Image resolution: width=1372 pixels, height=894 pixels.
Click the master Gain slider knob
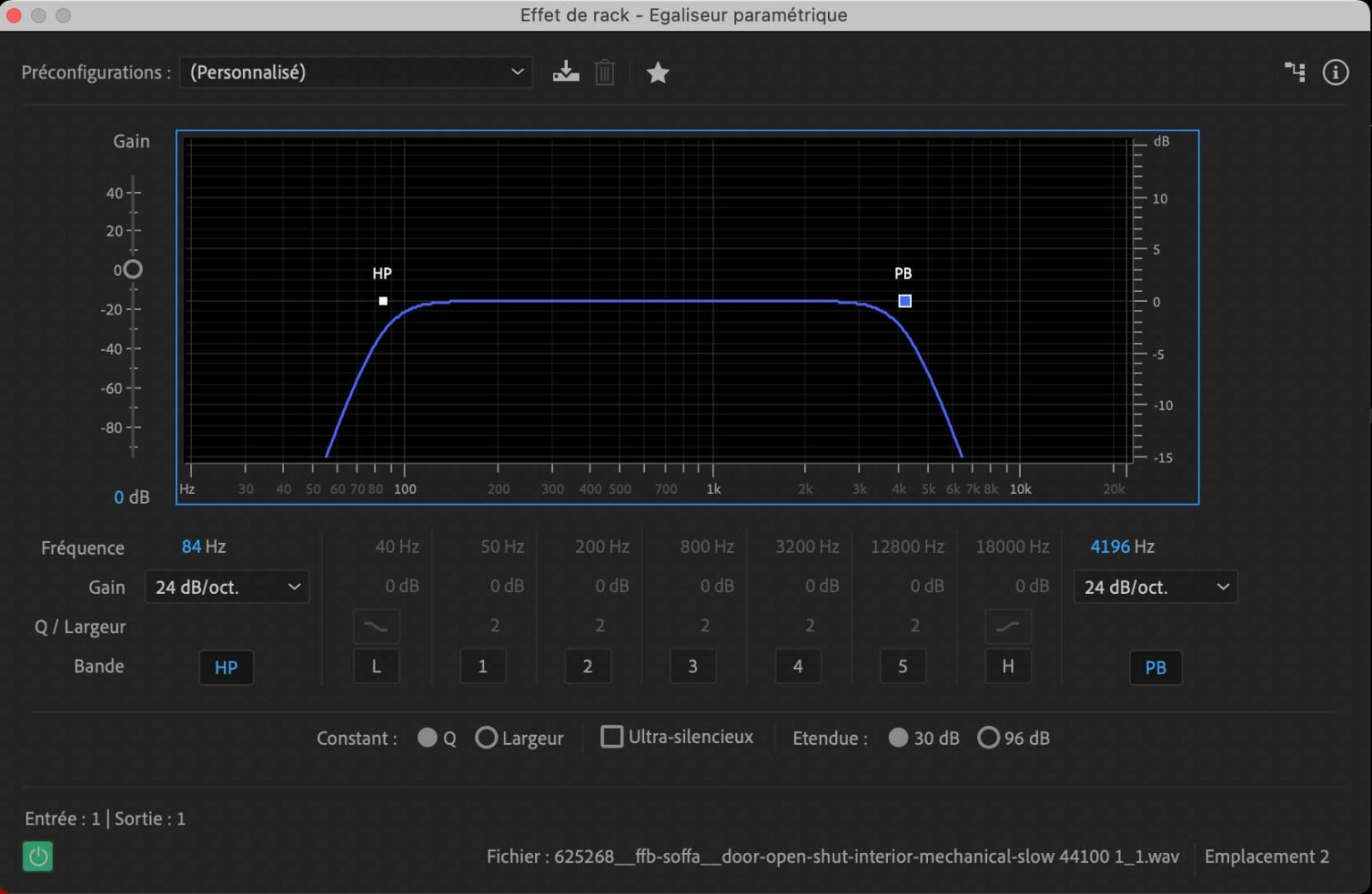pos(133,270)
